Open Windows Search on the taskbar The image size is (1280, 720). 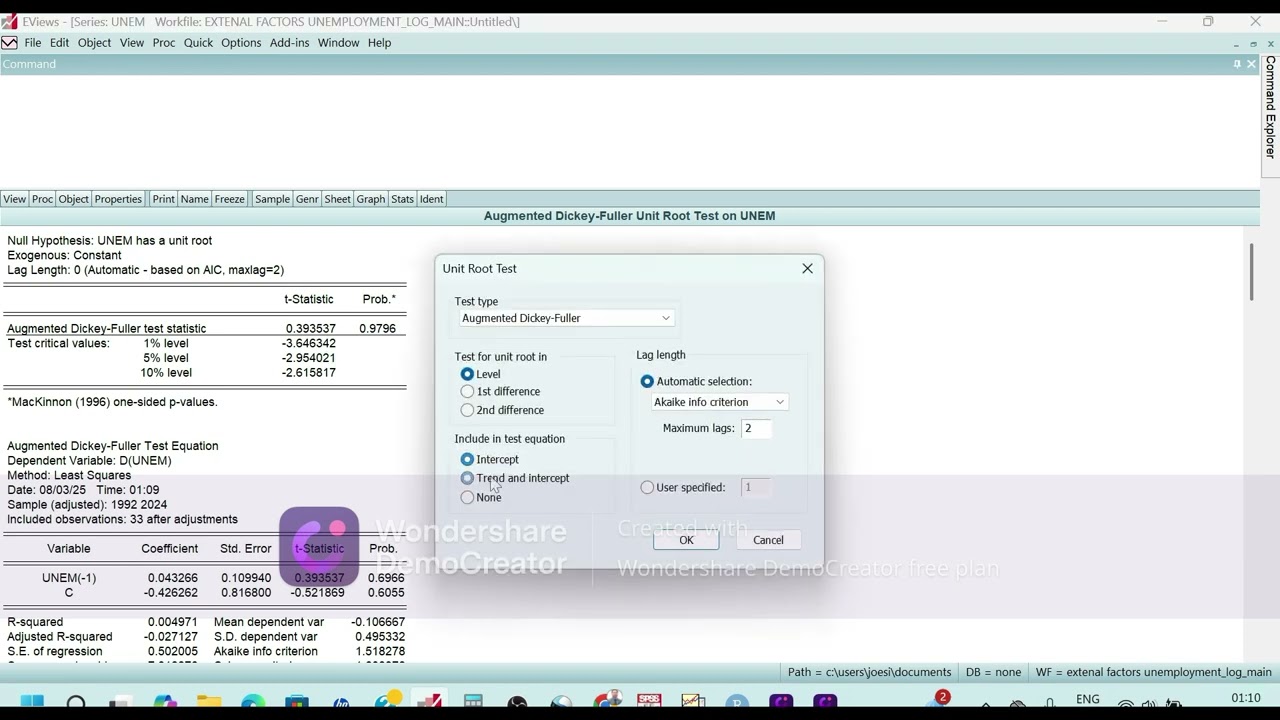(76, 702)
